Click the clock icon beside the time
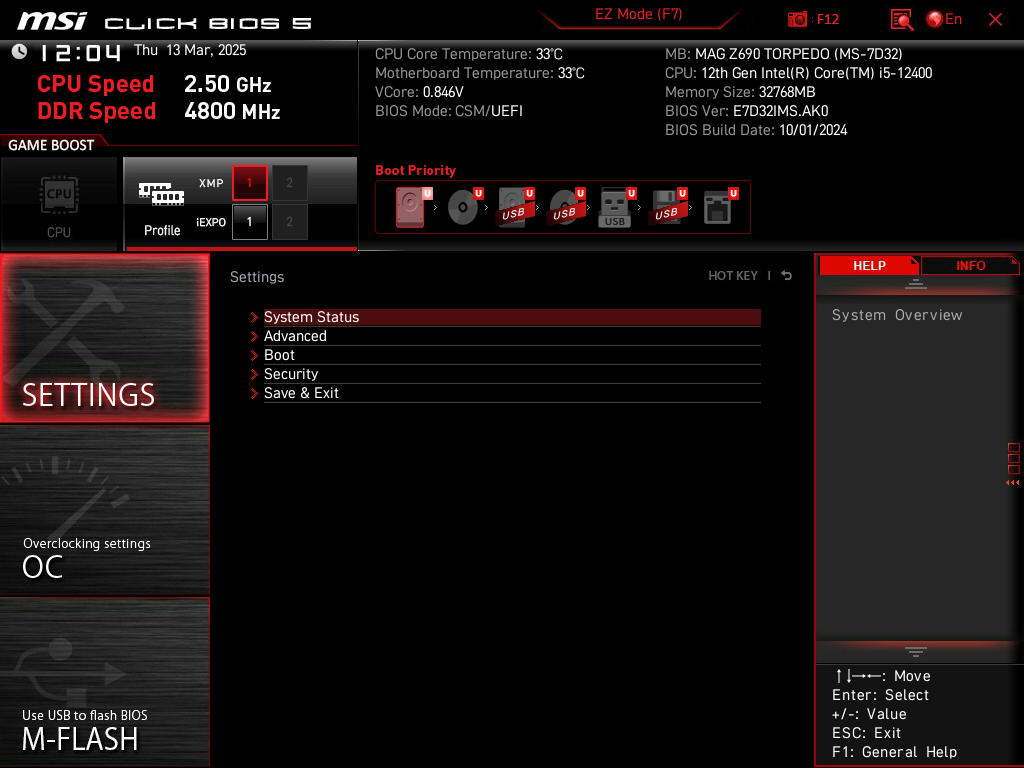This screenshot has height=768, width=1024. (20, 52)
